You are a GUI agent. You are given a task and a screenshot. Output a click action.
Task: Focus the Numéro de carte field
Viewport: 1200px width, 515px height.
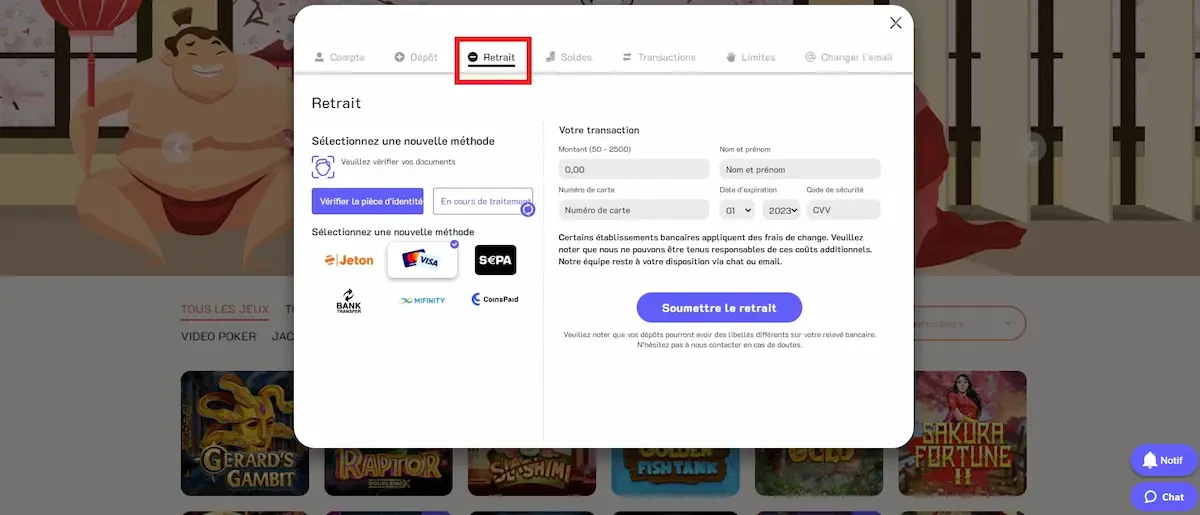tap(633, 210)
